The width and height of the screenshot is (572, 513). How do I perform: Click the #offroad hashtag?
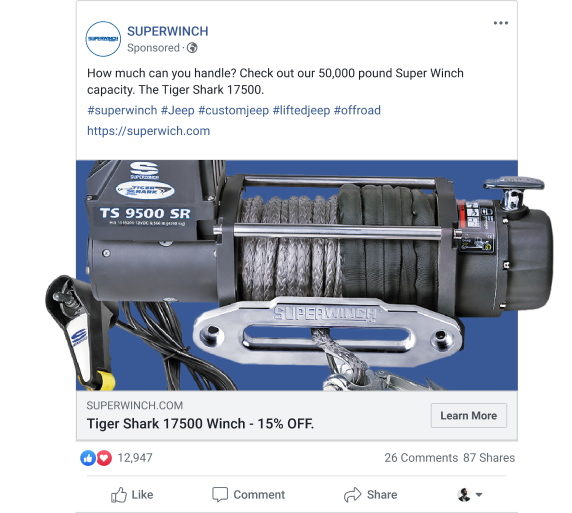357,110
